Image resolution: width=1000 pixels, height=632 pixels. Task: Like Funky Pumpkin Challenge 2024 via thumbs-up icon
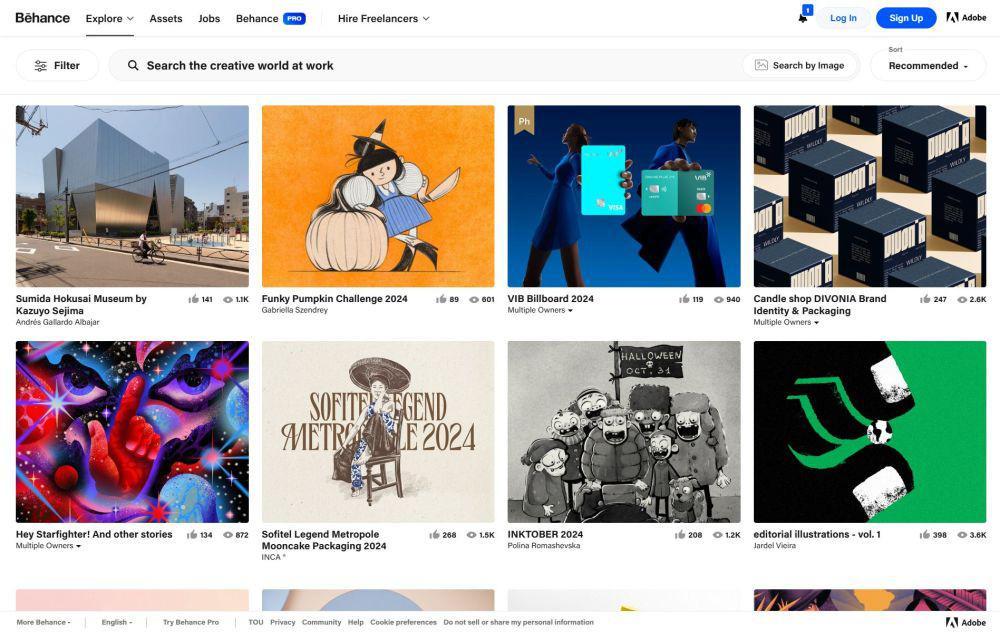[x=441, y=299]
